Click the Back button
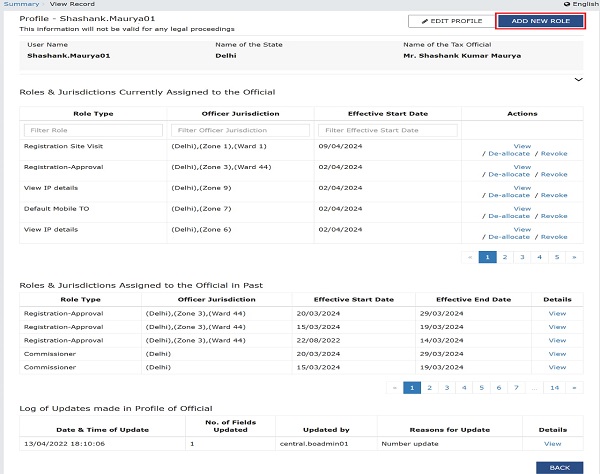Viewport: 600px width, 474px height. point(559,467)
